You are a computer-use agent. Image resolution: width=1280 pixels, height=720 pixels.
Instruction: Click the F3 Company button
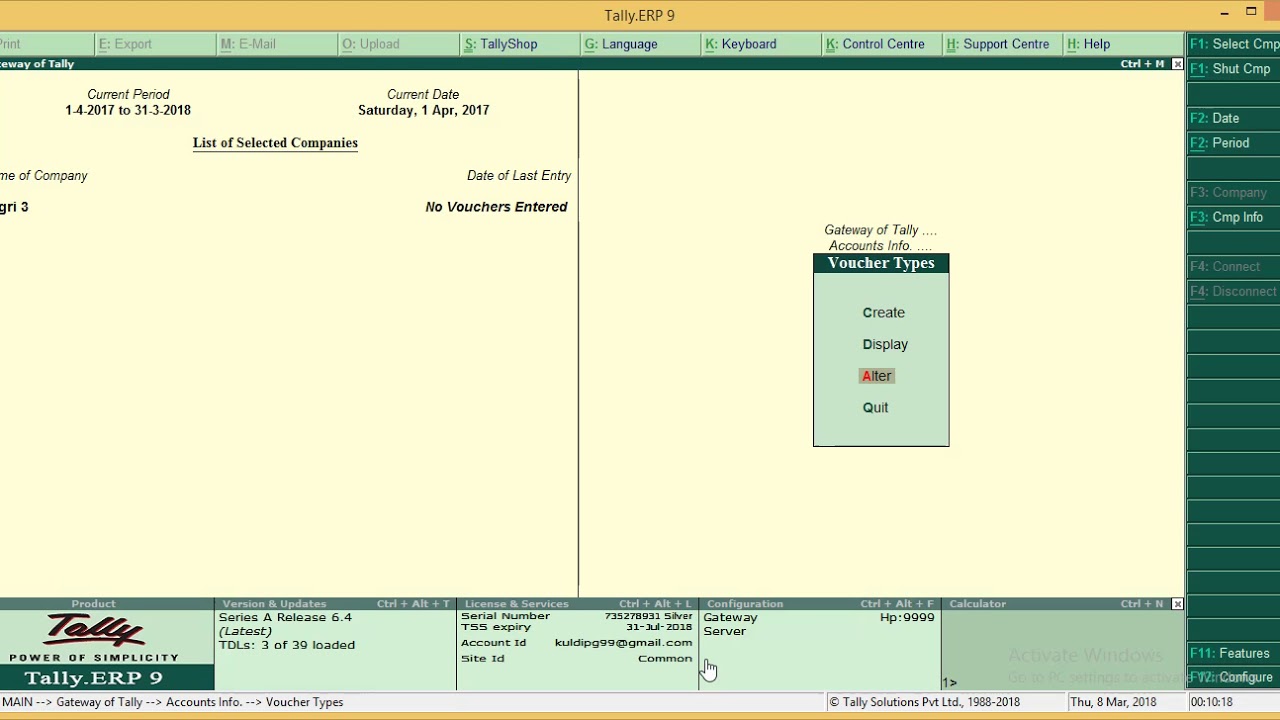[1233, 192]
